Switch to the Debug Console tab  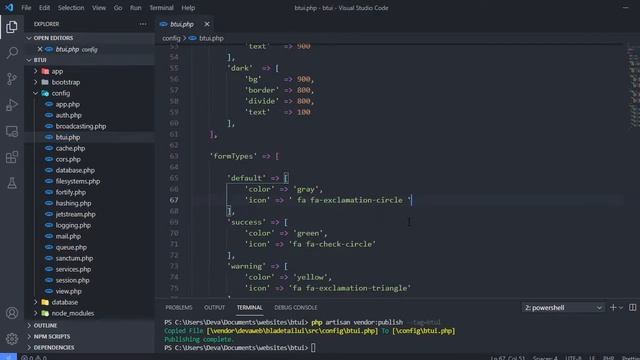point(296,307)
